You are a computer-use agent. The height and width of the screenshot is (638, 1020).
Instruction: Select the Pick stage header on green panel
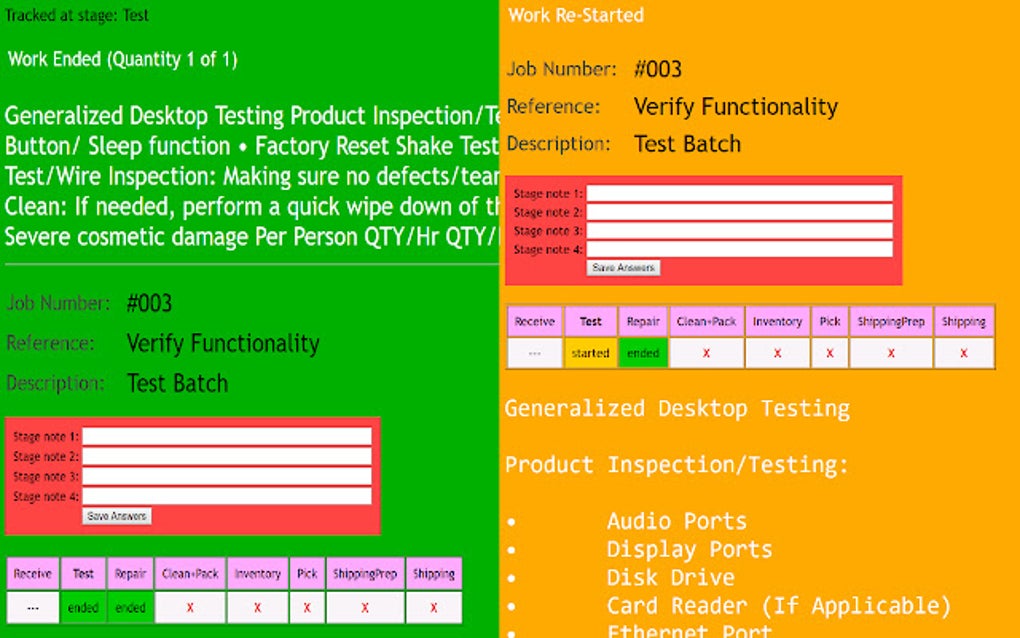(x=307, y=573)
